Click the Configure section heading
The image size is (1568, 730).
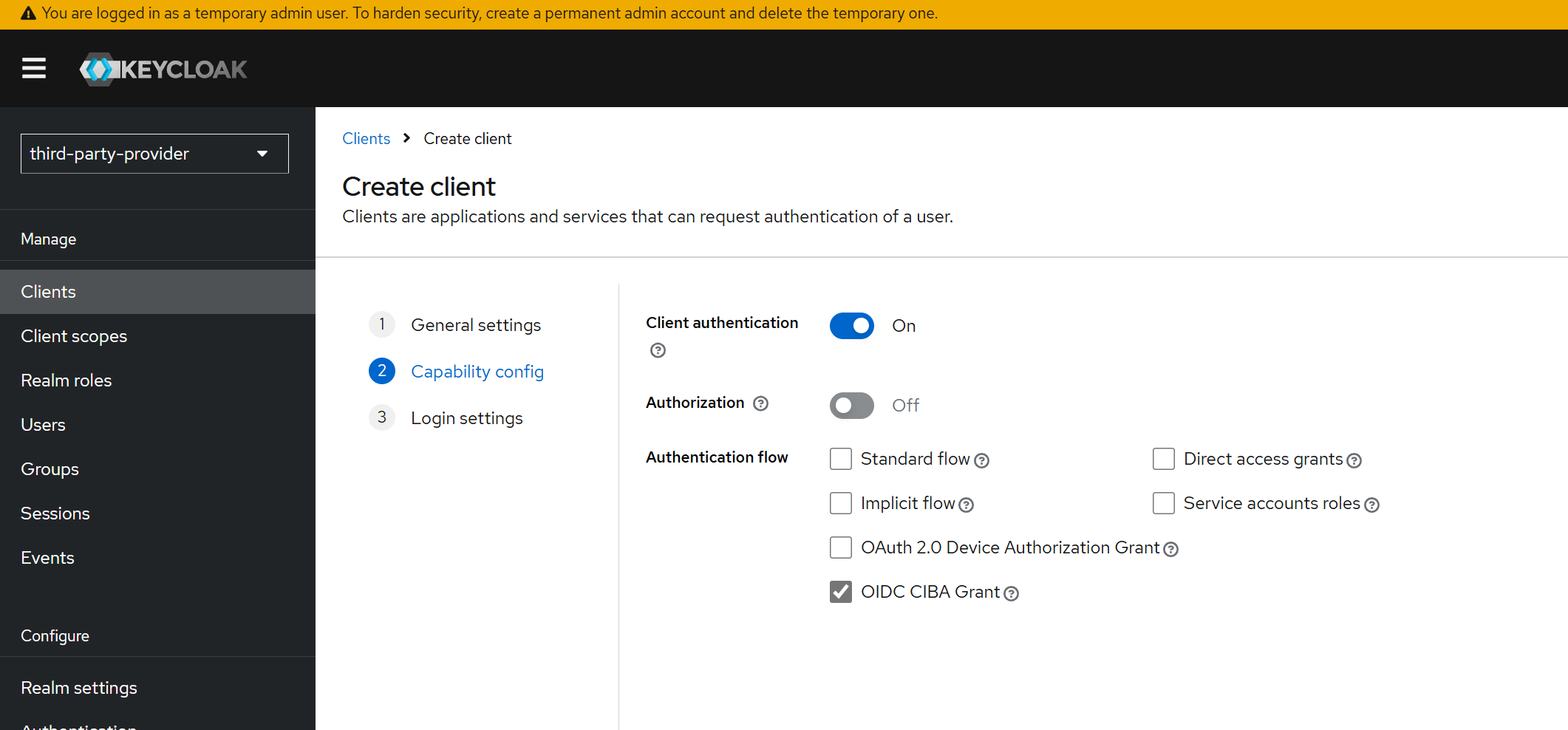point(55,636)
